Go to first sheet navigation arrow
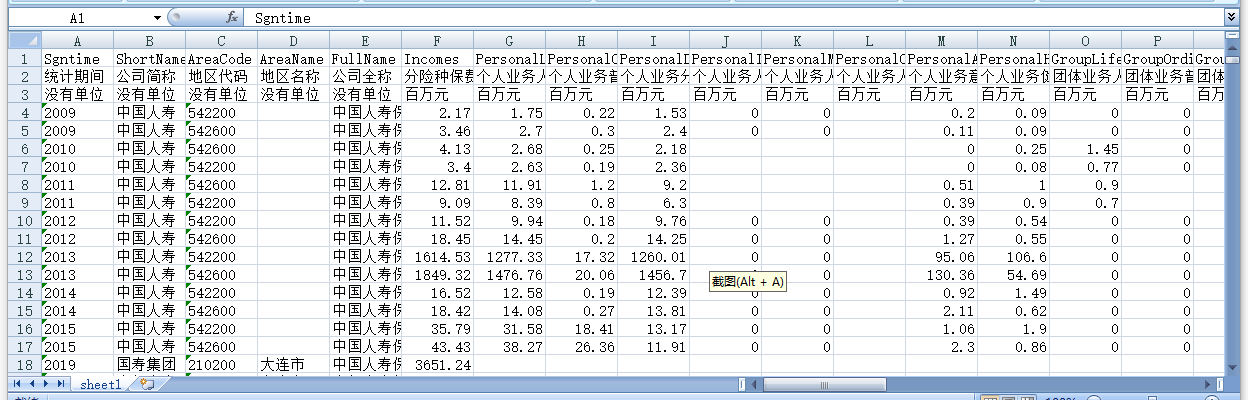 tap(17, 384)
